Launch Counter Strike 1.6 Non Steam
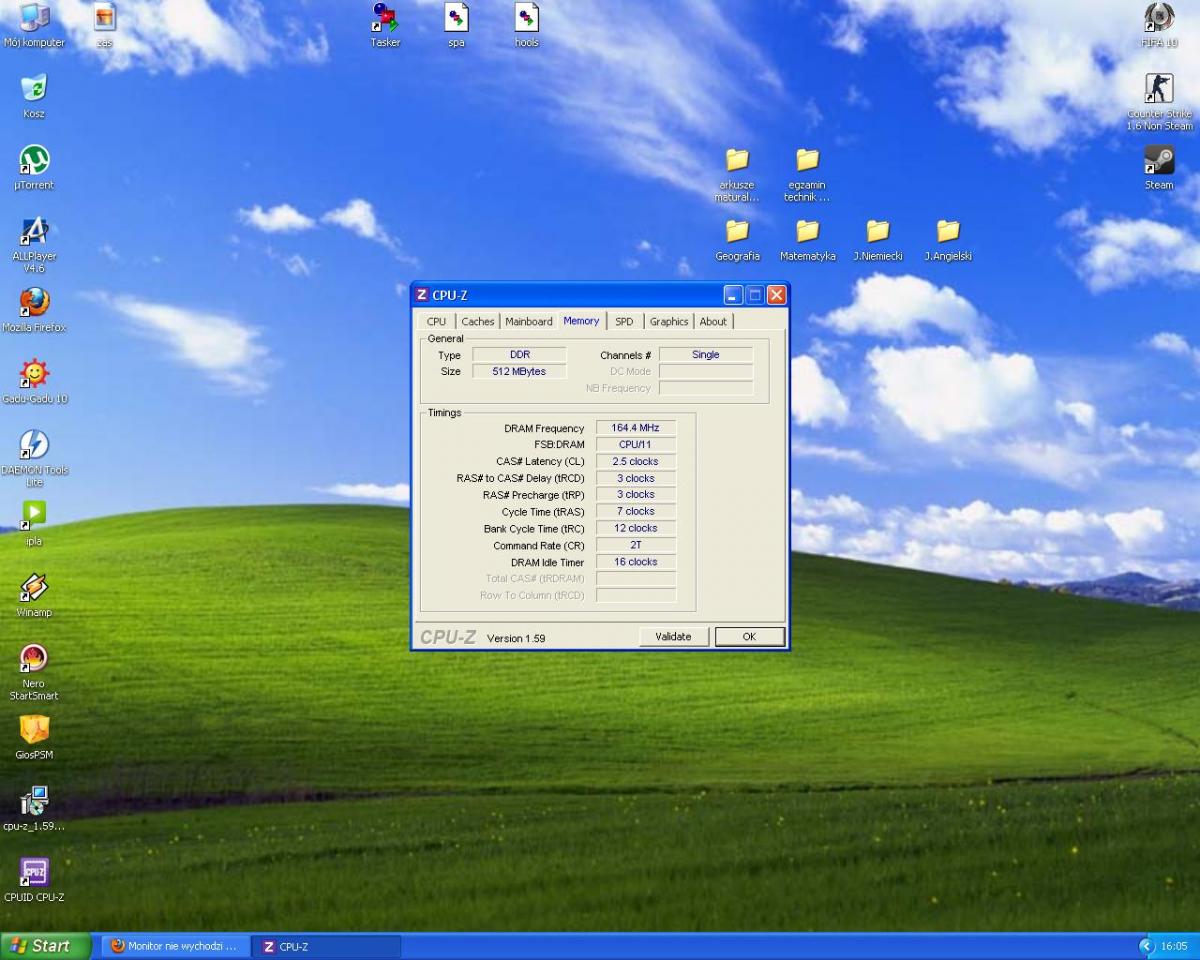Image resolution: width=1200 pixels, height=960 pixels. 1159,102
